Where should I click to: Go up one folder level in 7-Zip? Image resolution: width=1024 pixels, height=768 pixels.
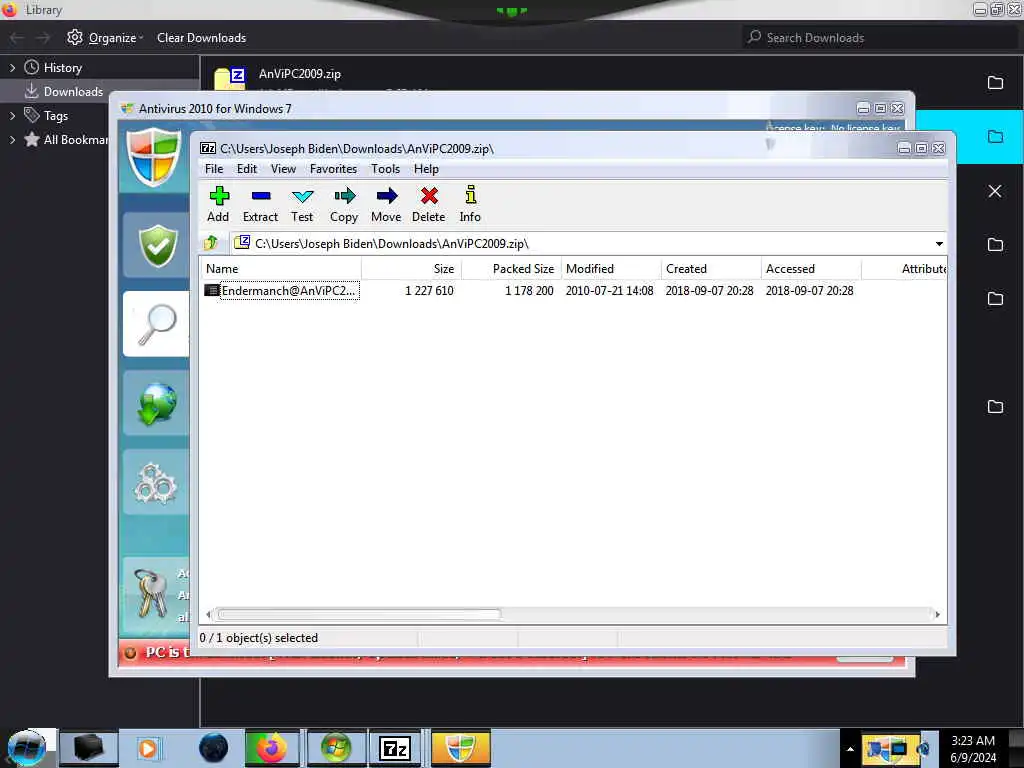210,244
